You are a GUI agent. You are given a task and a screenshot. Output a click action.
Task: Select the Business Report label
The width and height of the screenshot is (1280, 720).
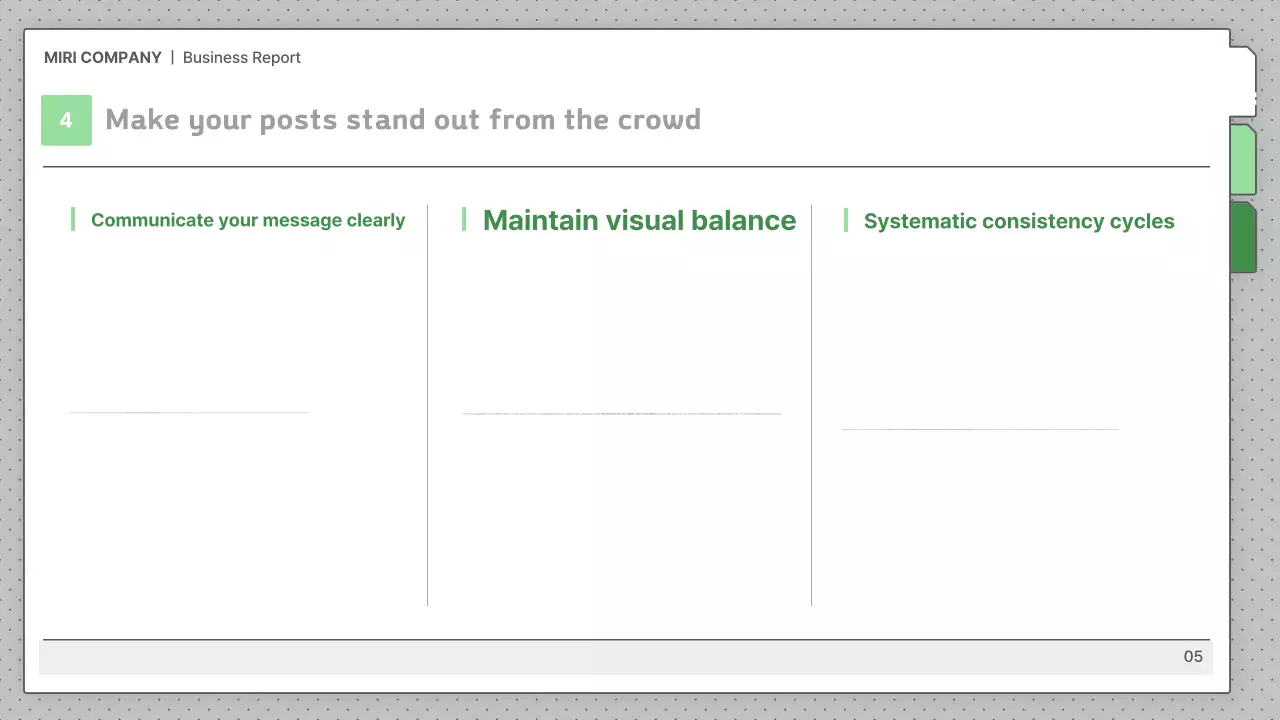click(x=241, y=58)
